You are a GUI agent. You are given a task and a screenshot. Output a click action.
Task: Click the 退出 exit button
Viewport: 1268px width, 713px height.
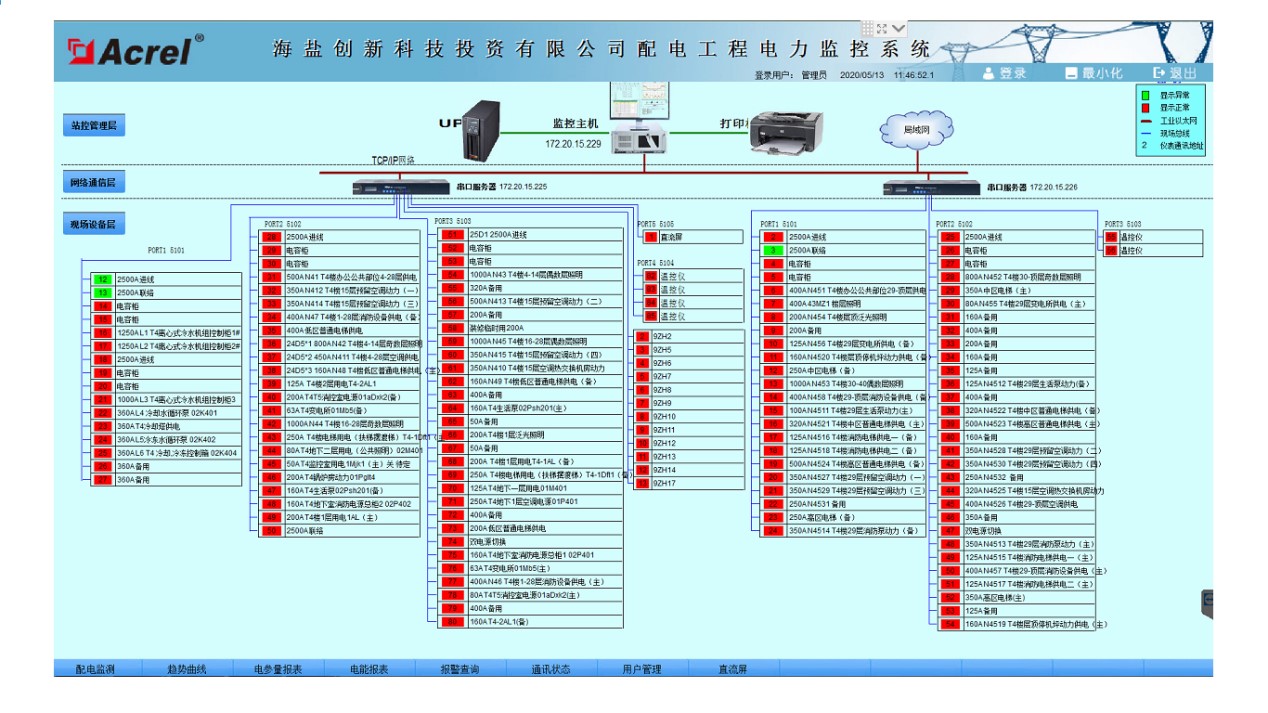[x=1174, y=73]
